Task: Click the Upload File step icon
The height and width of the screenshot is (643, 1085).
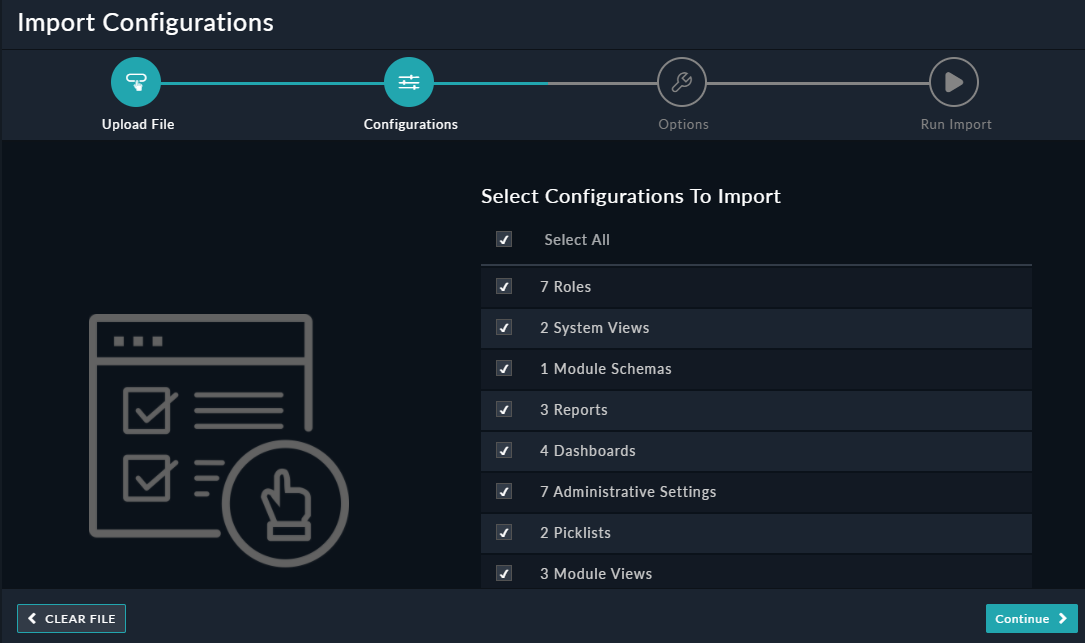Action: tap(137, 81)
